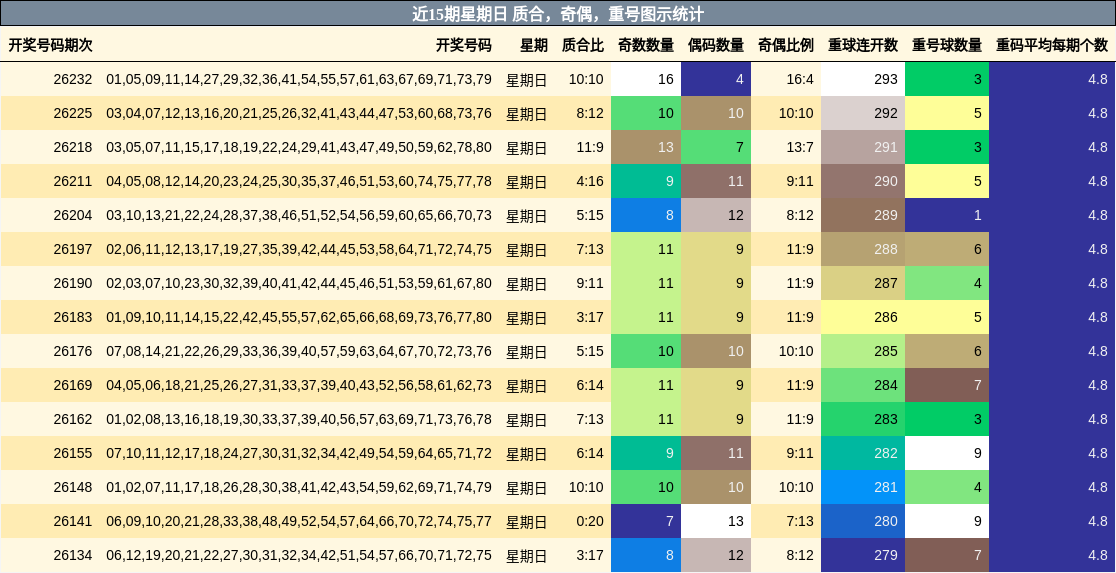
Task: Click the brown odd count 13 cell
Action: click(x=646, y=147)
